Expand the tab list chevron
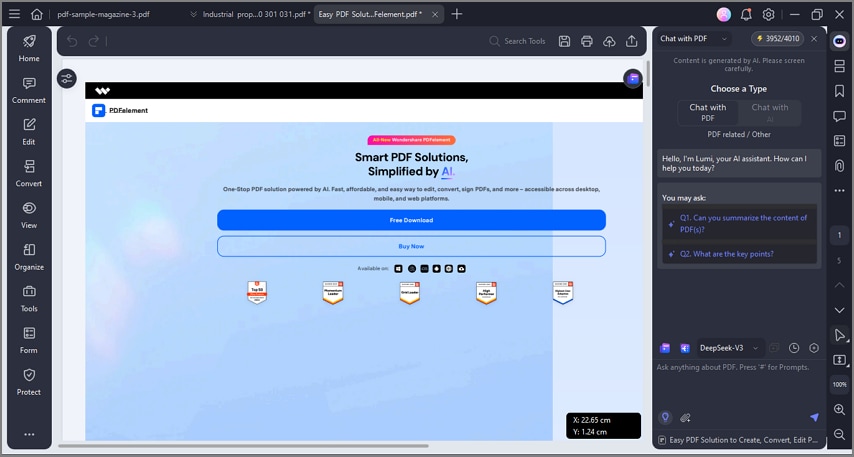Image resolution: width=854 pixels, height=457 pixels. 193,15
